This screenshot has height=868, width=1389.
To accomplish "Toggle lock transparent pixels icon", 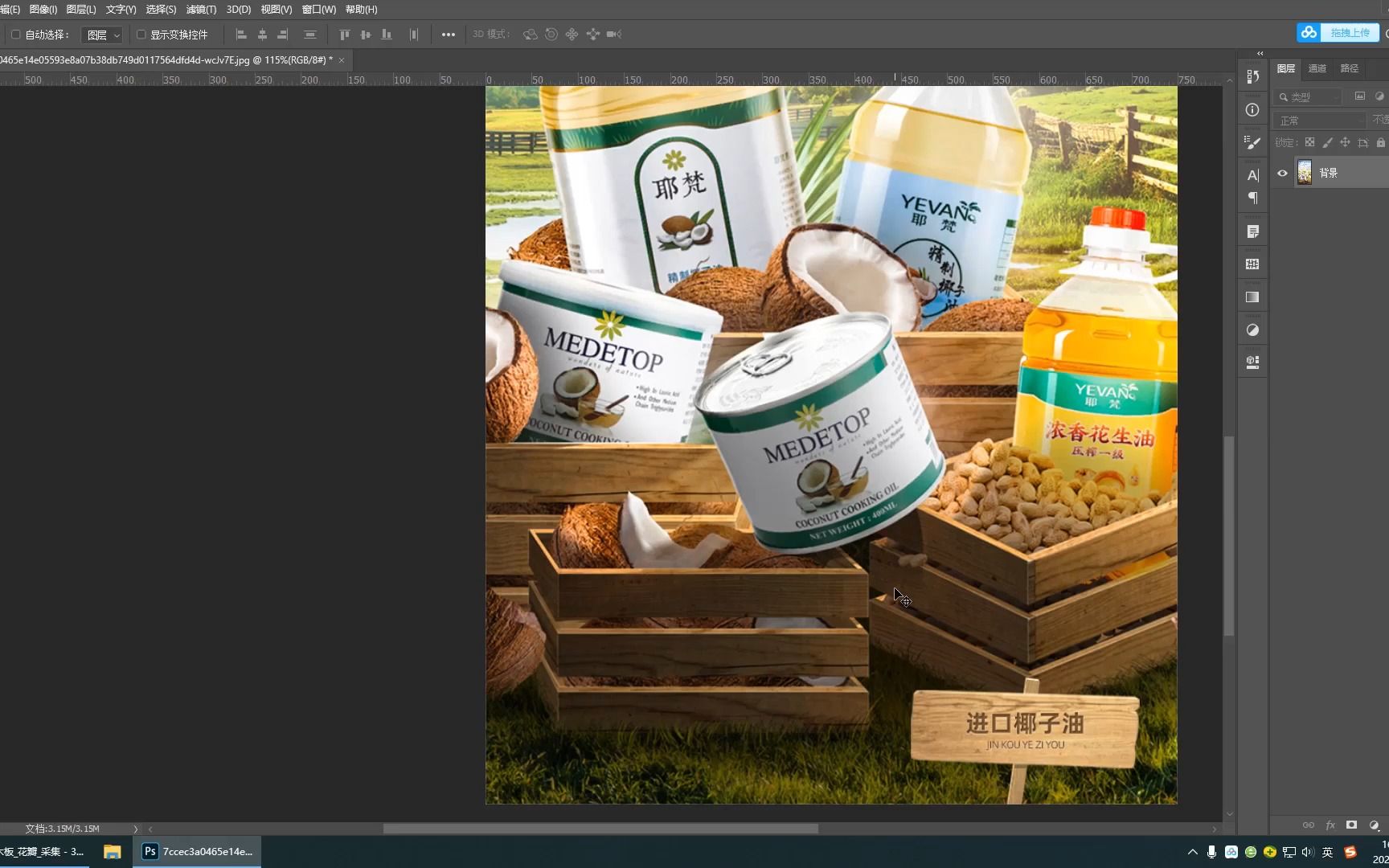I will click(1309, 142).
